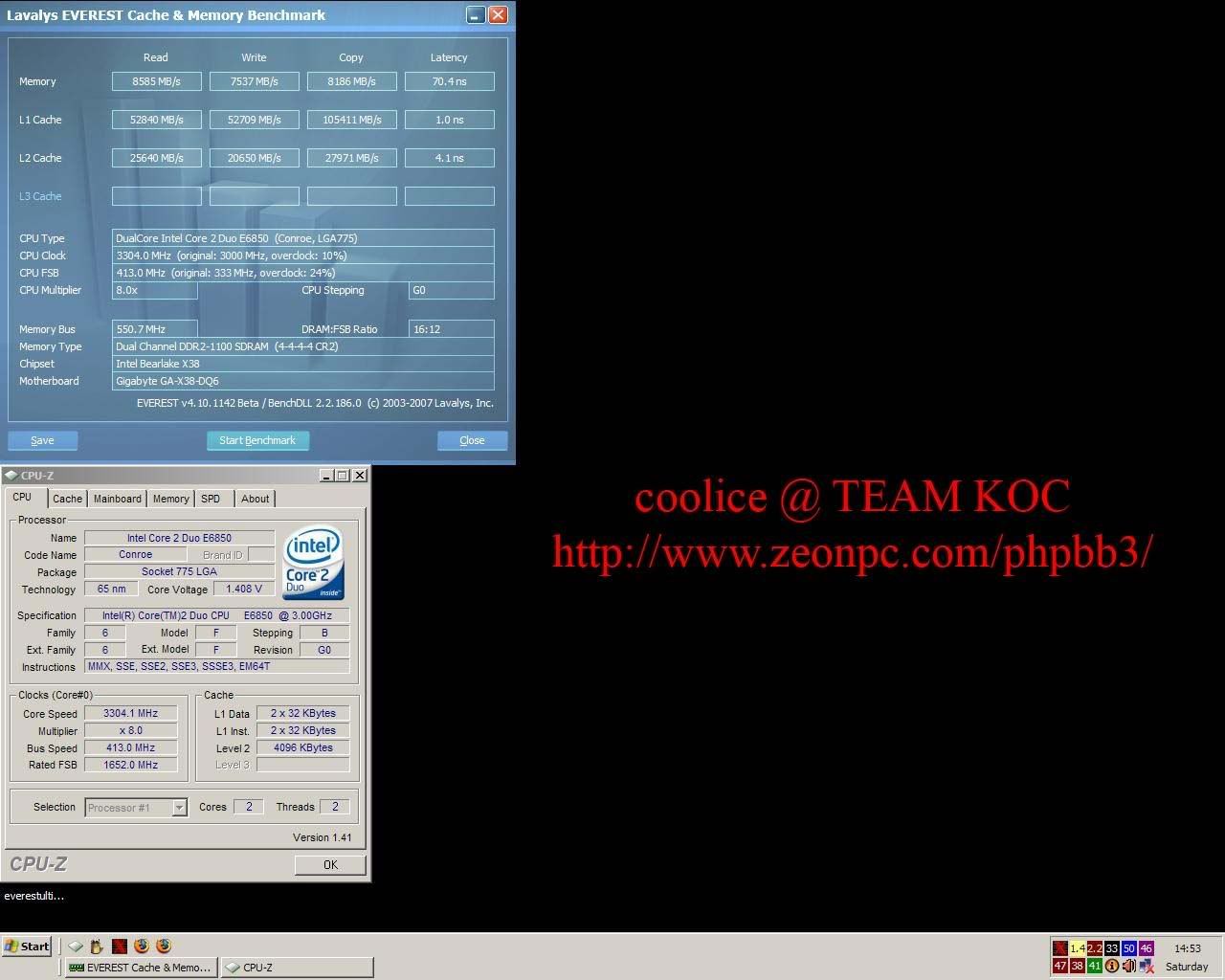
Task: Click the CPU-Z taskbar button
Action: coord(297,968)
